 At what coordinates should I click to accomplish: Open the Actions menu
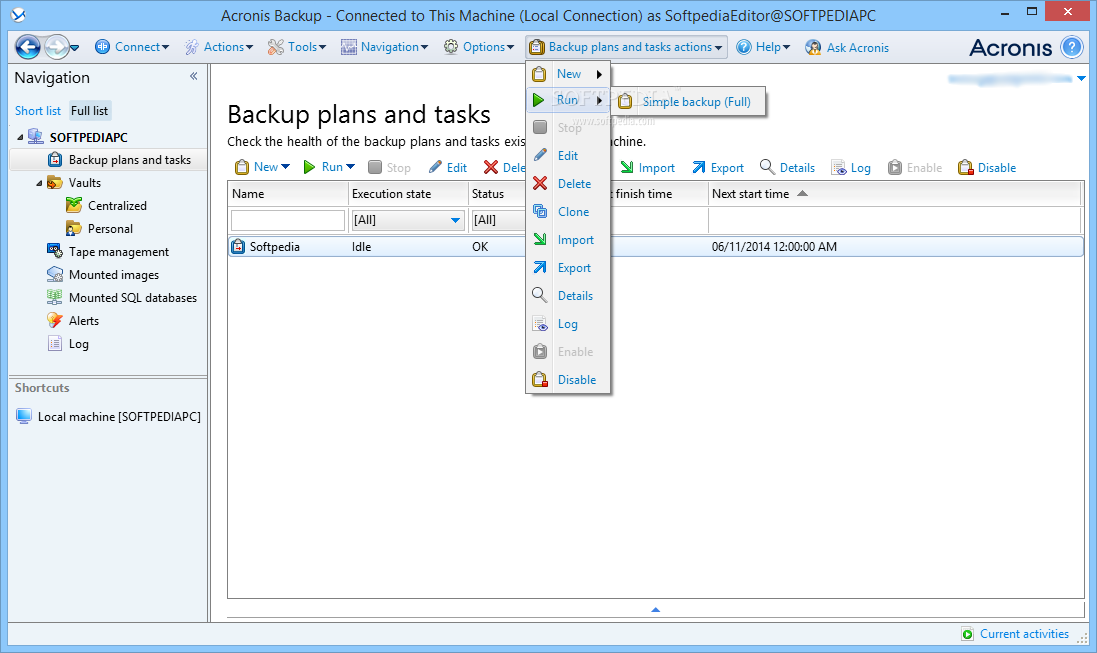point(219,47)
